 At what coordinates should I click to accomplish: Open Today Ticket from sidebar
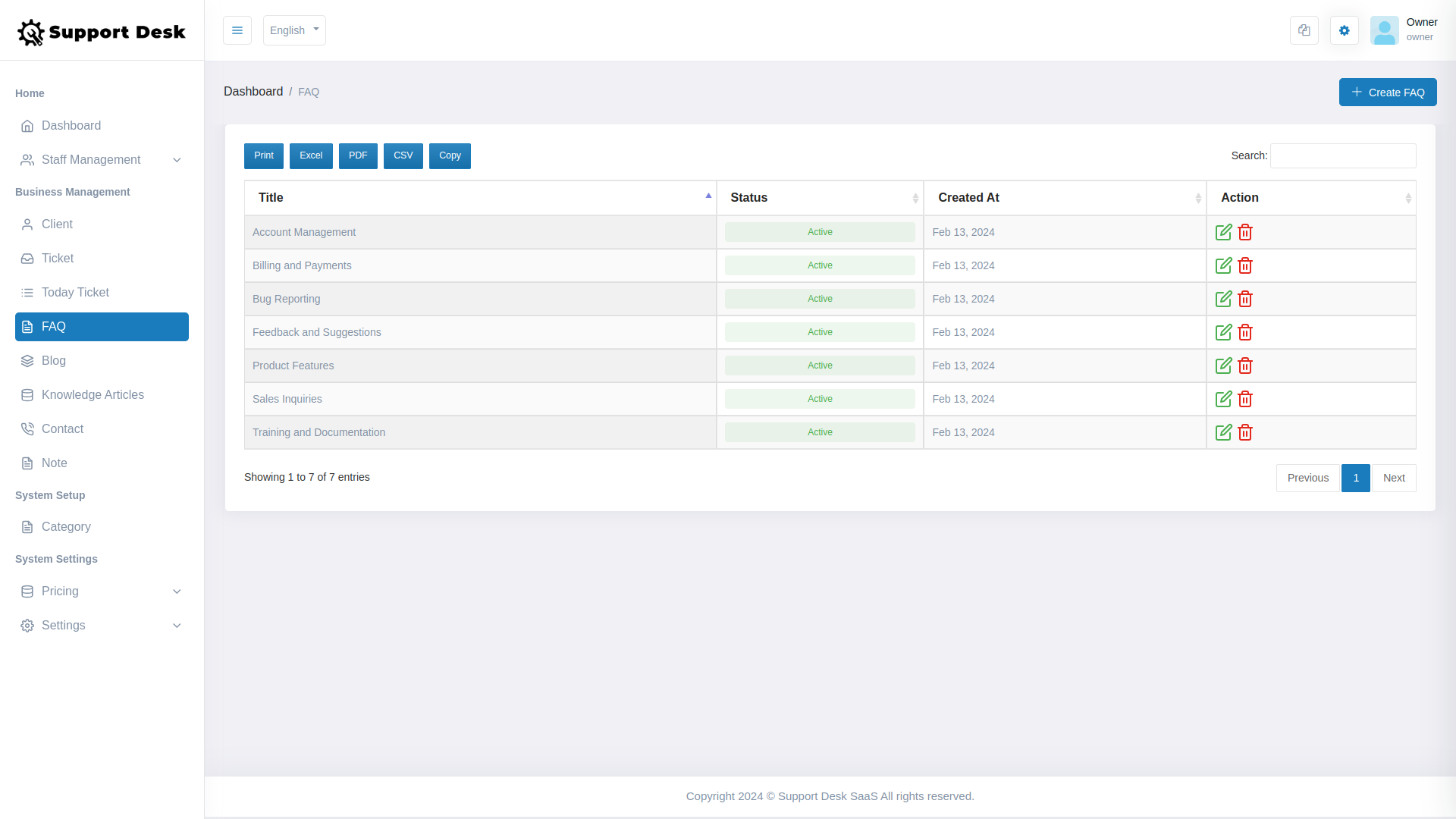click(74, 292)
